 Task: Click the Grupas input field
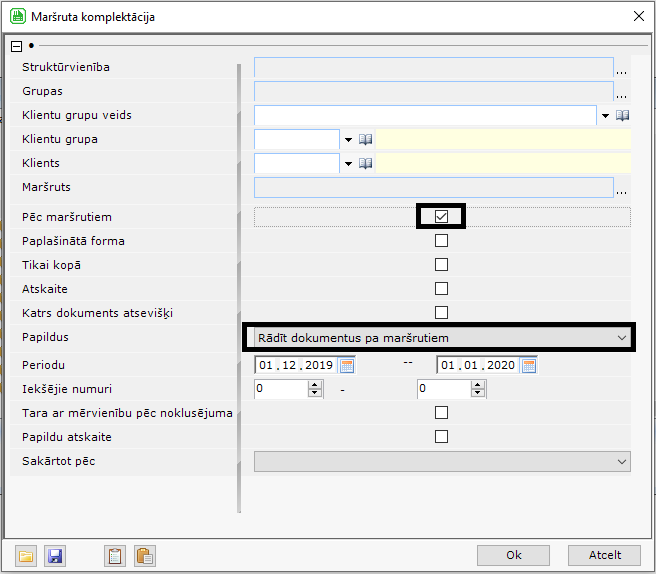point(434,91)
